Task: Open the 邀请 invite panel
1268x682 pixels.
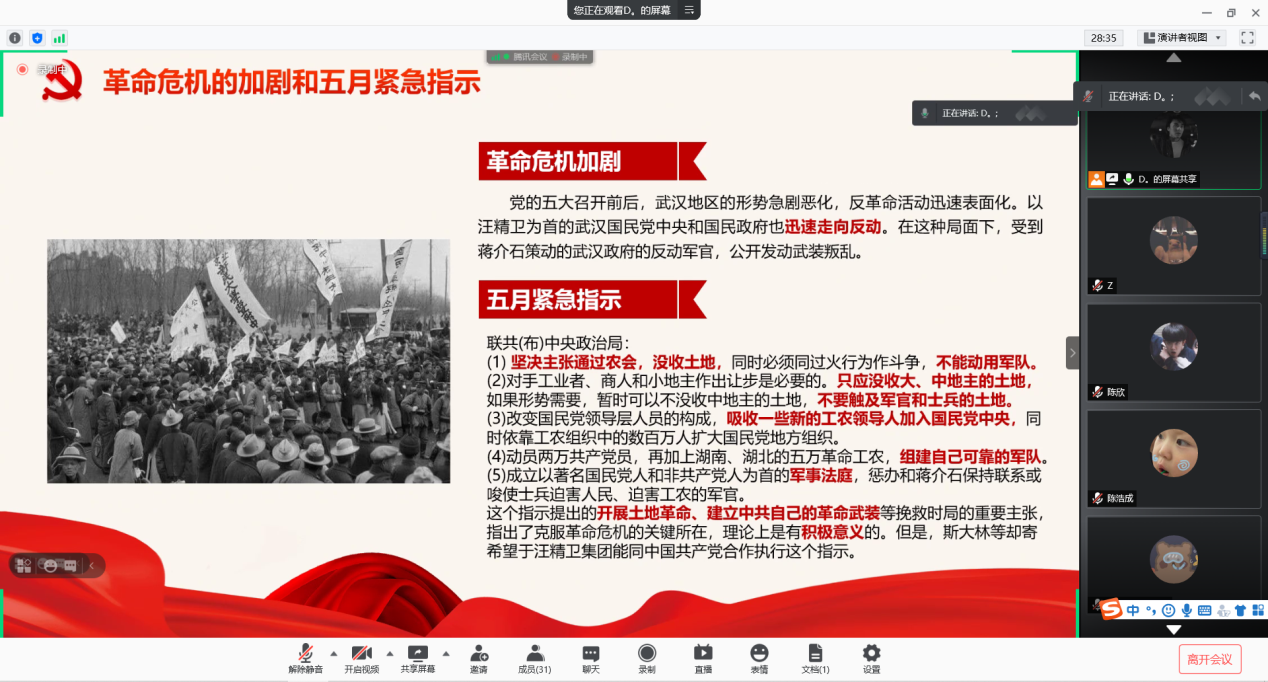Action: pos(478,658)
